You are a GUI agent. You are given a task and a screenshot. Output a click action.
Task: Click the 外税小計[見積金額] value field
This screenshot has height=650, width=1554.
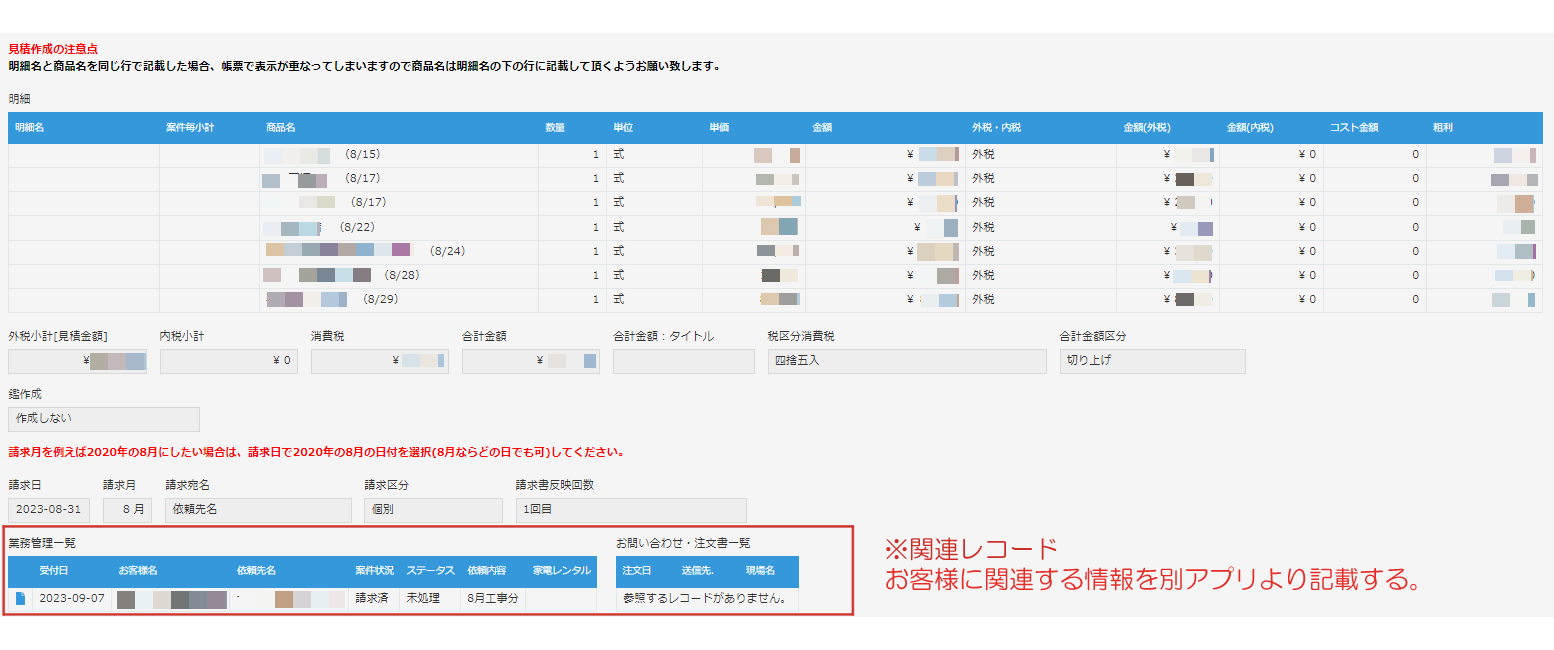pos(77,361)
